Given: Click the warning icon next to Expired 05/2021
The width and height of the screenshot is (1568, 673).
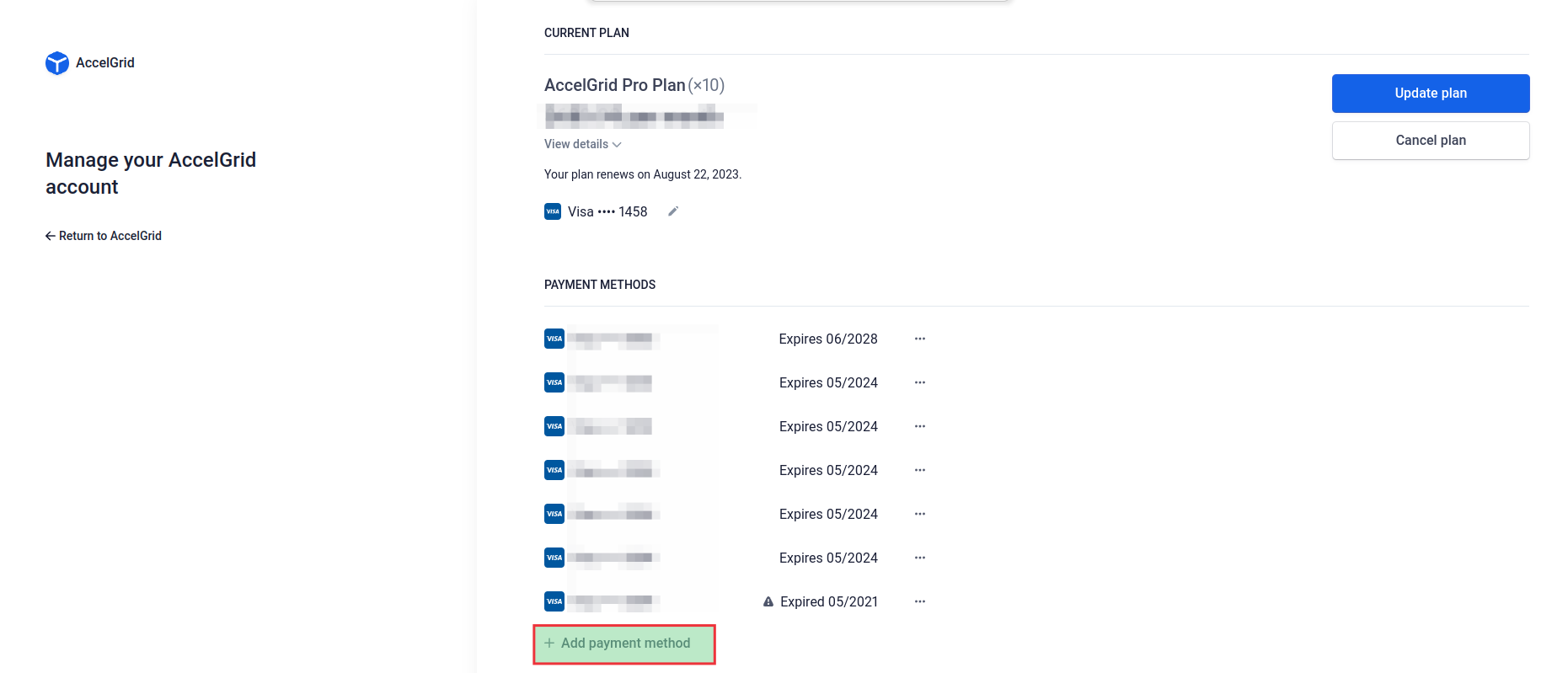Looking at the screenshot, I should coord(768,601).
